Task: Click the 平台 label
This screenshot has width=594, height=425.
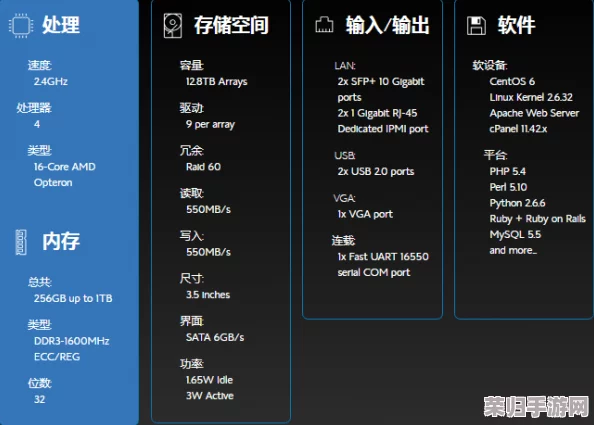Action: [x=496, y=155]
